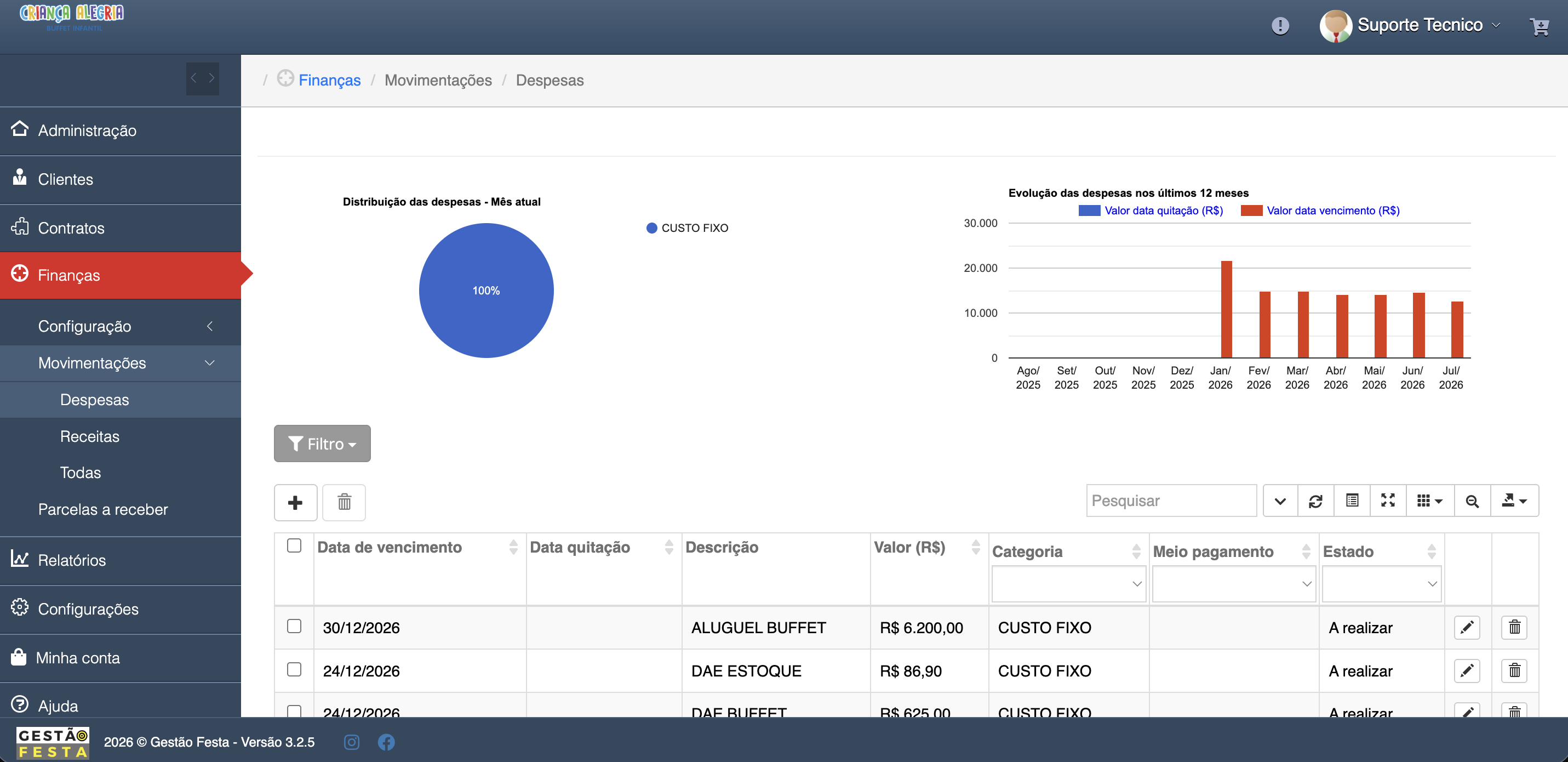Click the Finanças breadcrumb link
The width and height of the screenshot is (1568, 762).
pyautogui.click(x=329, y=80)
